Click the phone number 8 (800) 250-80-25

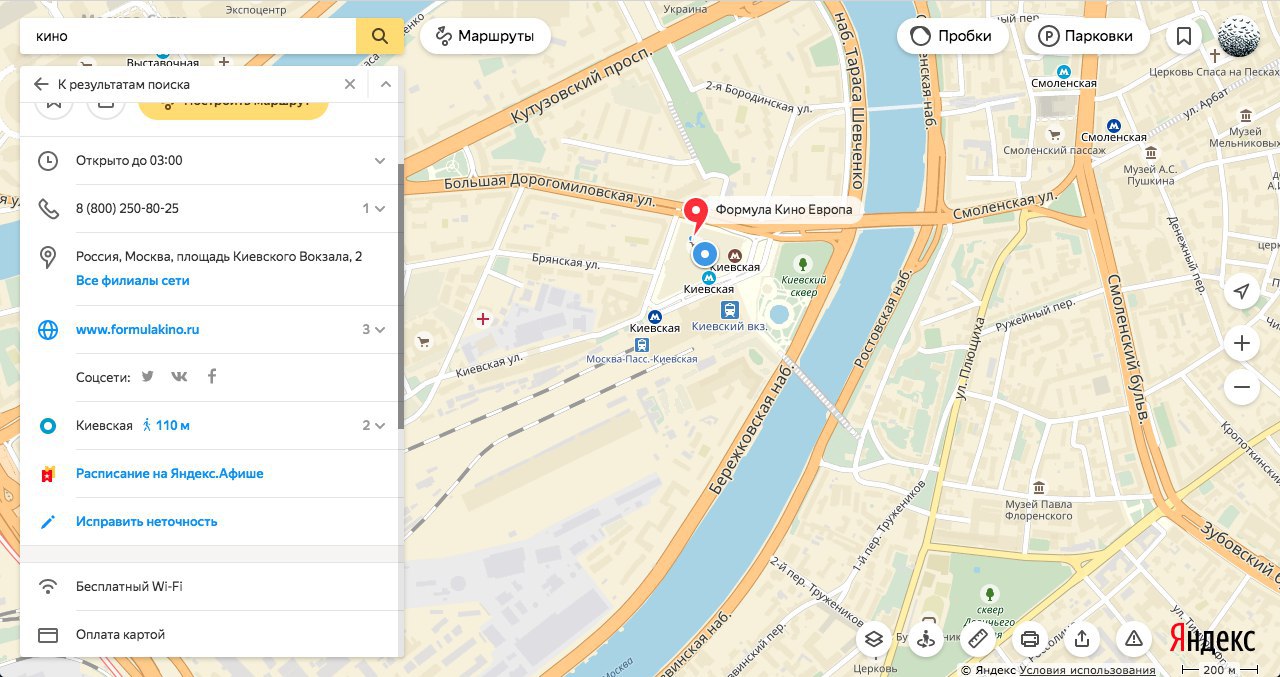pyautogui.click(x=127, y=208)
